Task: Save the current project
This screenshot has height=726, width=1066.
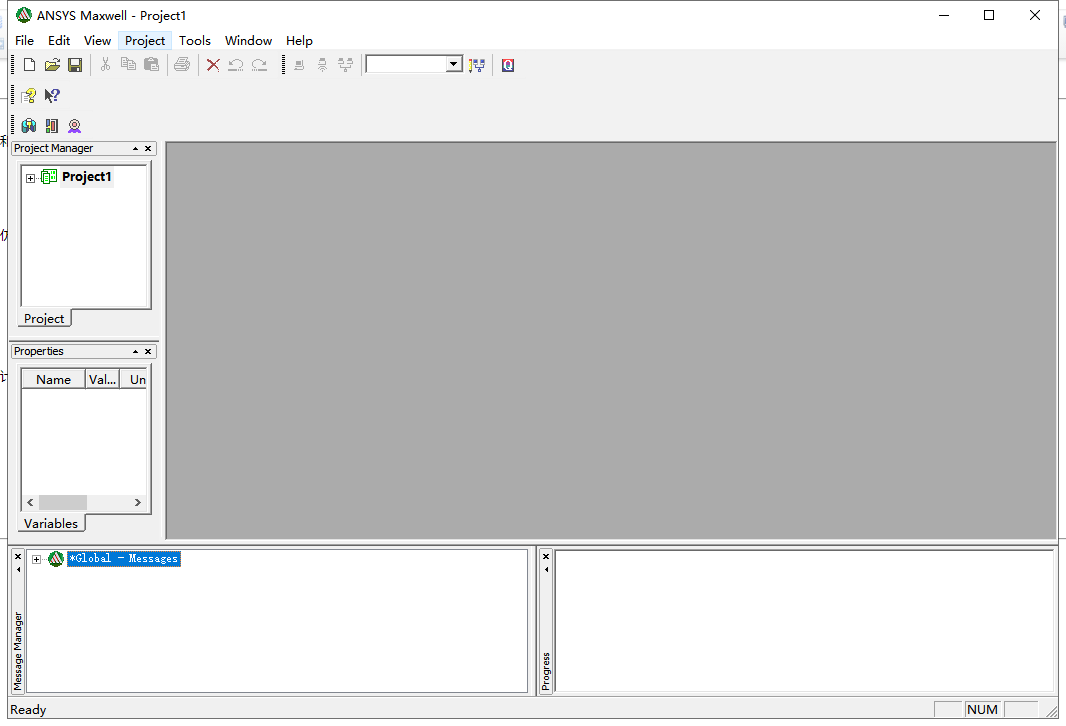Action: point(75,64)
